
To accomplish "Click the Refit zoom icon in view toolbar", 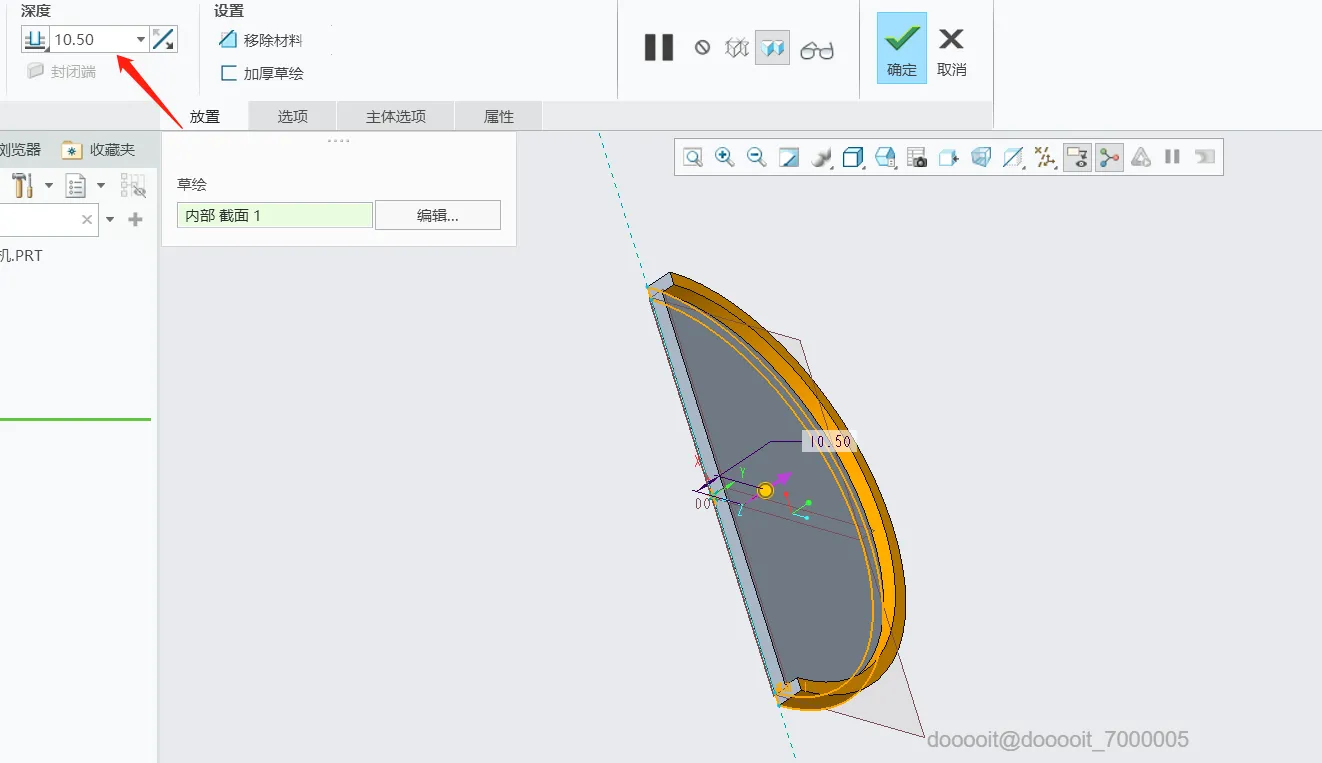I will pos(693,157).
